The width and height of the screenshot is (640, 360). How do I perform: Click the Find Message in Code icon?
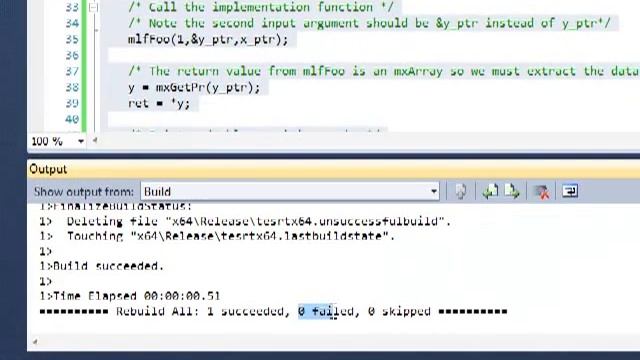(461, 191)
